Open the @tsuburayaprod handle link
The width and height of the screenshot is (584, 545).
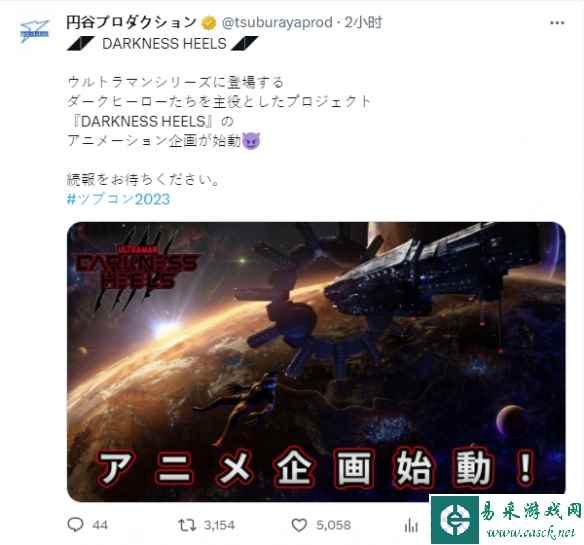pos(277,23)
